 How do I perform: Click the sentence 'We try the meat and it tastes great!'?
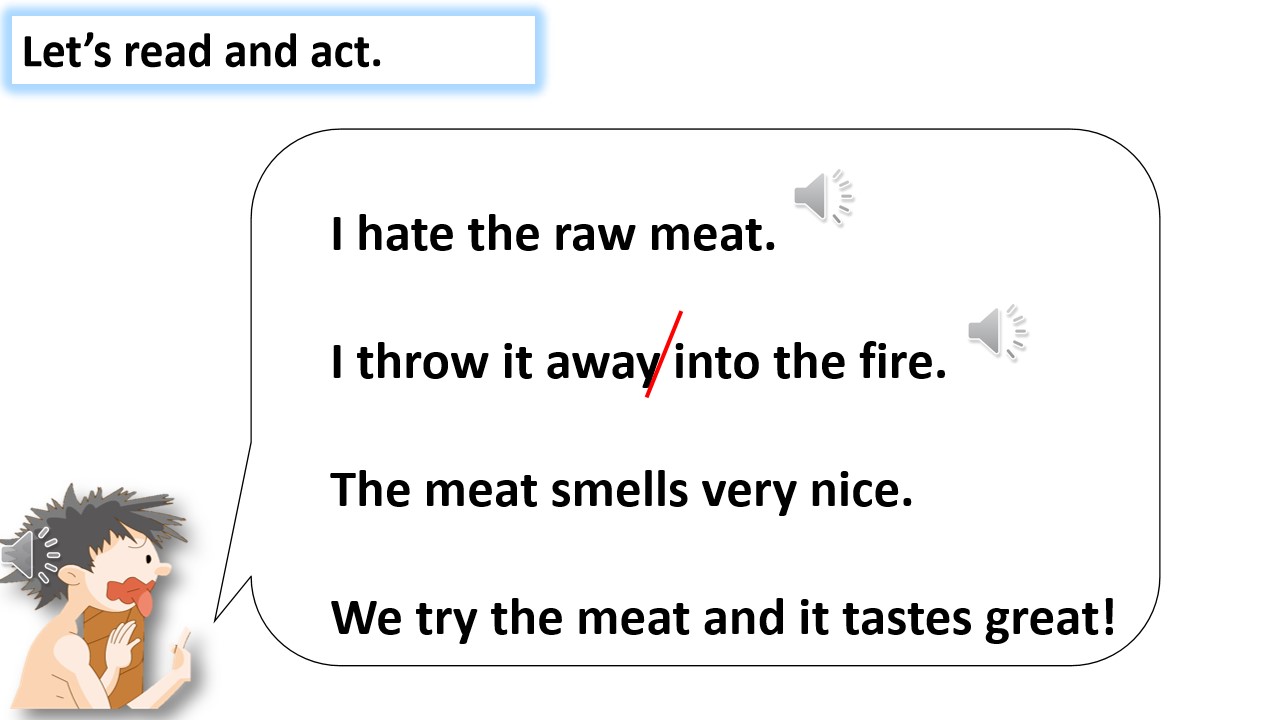(723, 618)
